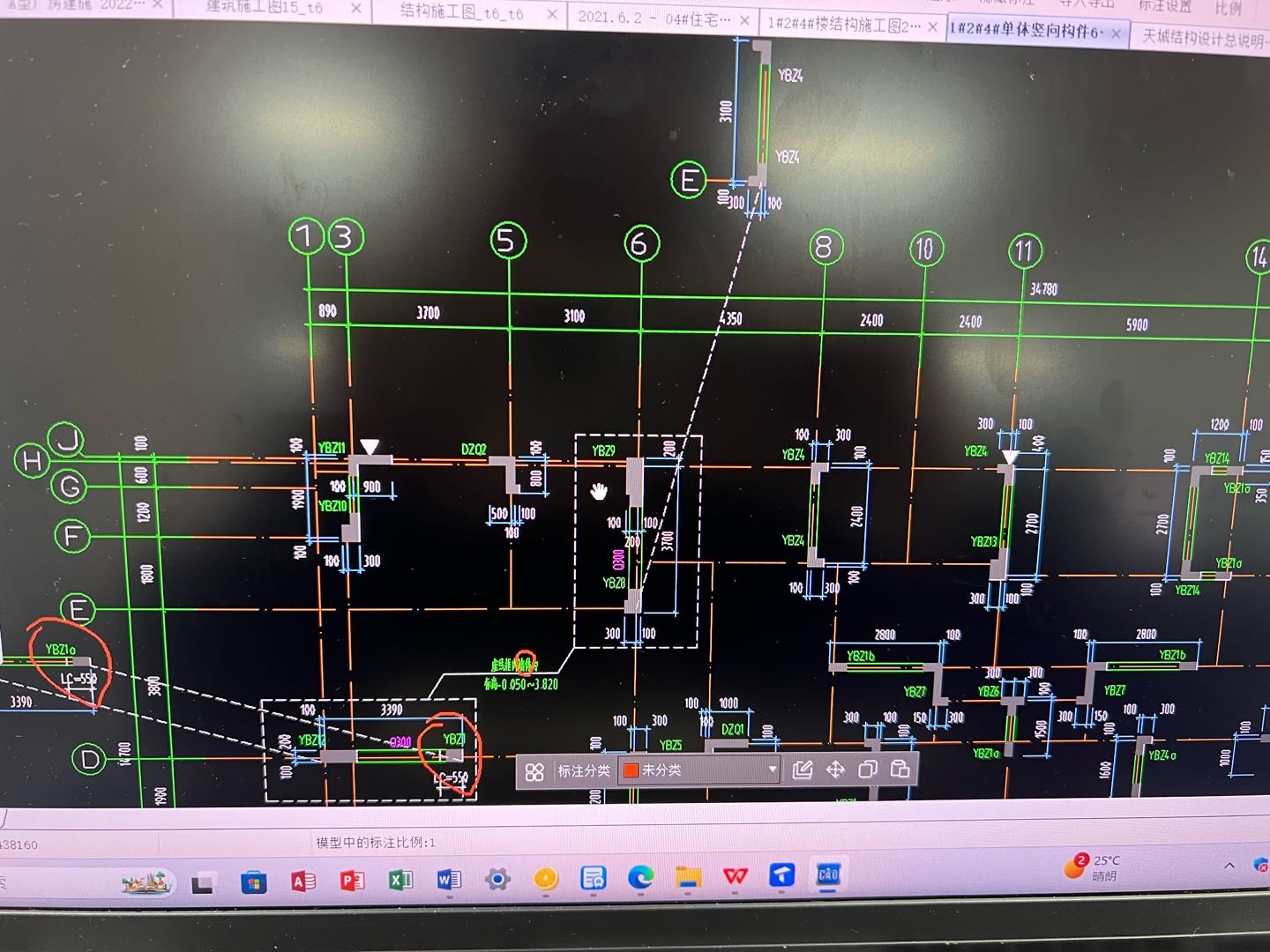The image size is (1270, 952).
Task: Click grid axis bubble 11
Action: [1025, 252]
